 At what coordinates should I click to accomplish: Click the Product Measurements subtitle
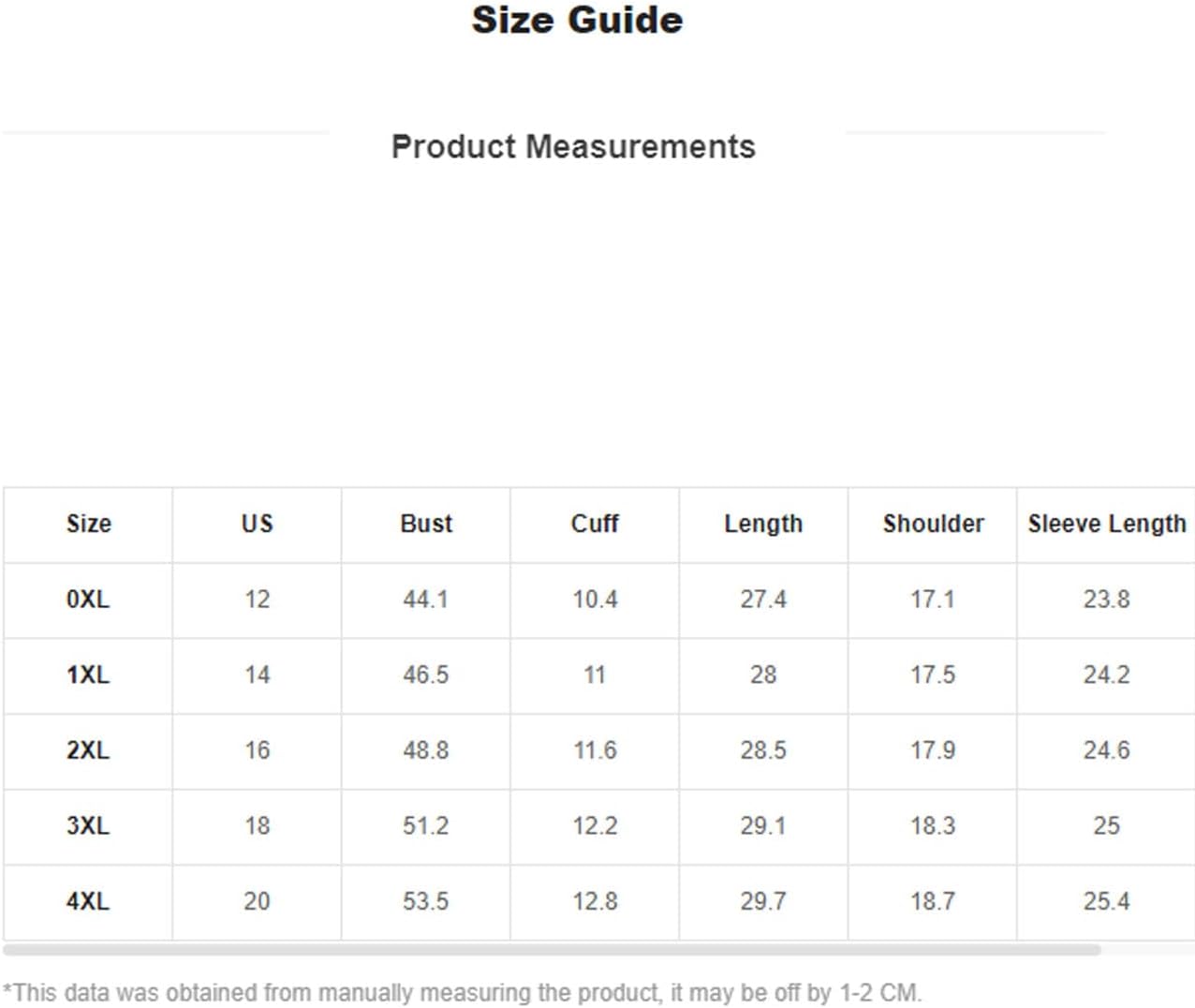[x=573, y=147]
